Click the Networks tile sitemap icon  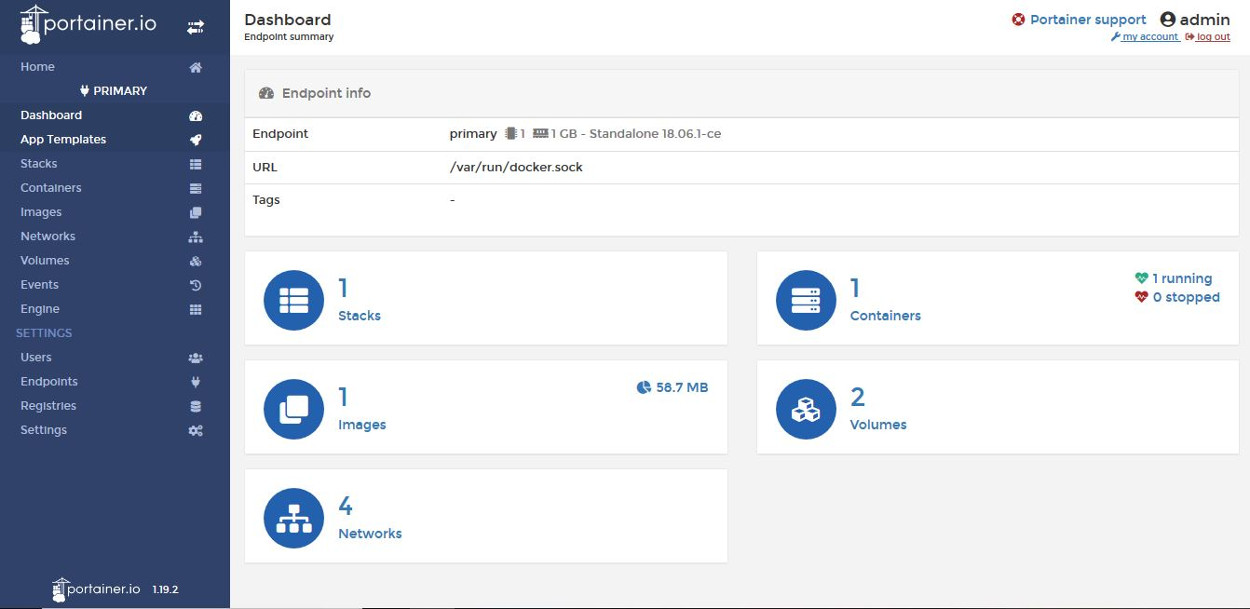tap(293, 518)
